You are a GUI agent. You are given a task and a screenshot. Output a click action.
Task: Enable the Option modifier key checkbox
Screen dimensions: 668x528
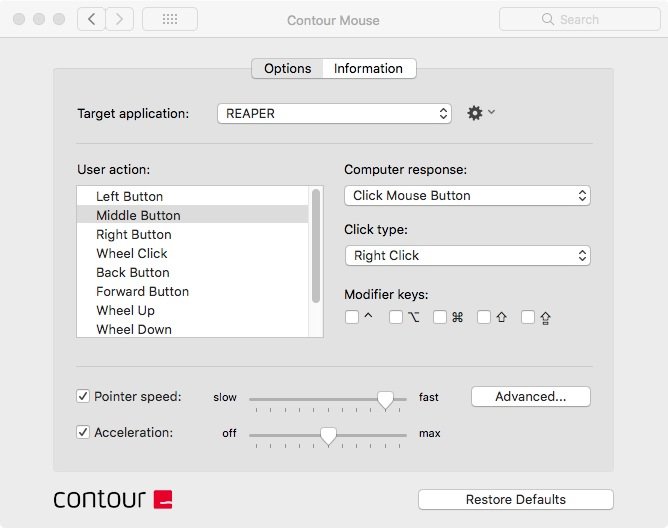pos(396,317)
